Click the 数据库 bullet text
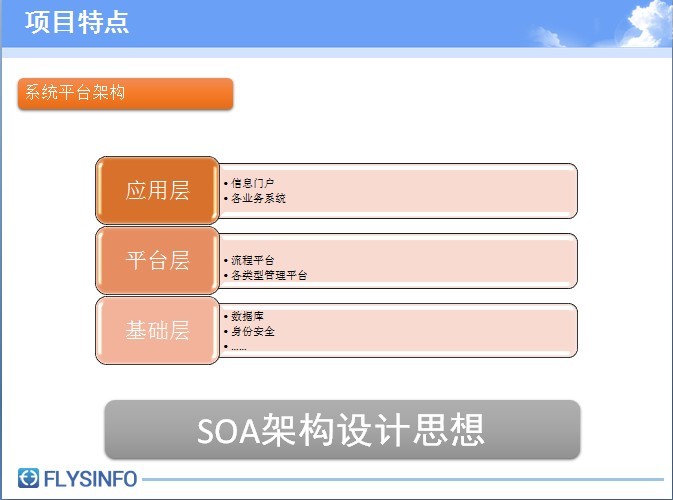 [x=247, y=316]
